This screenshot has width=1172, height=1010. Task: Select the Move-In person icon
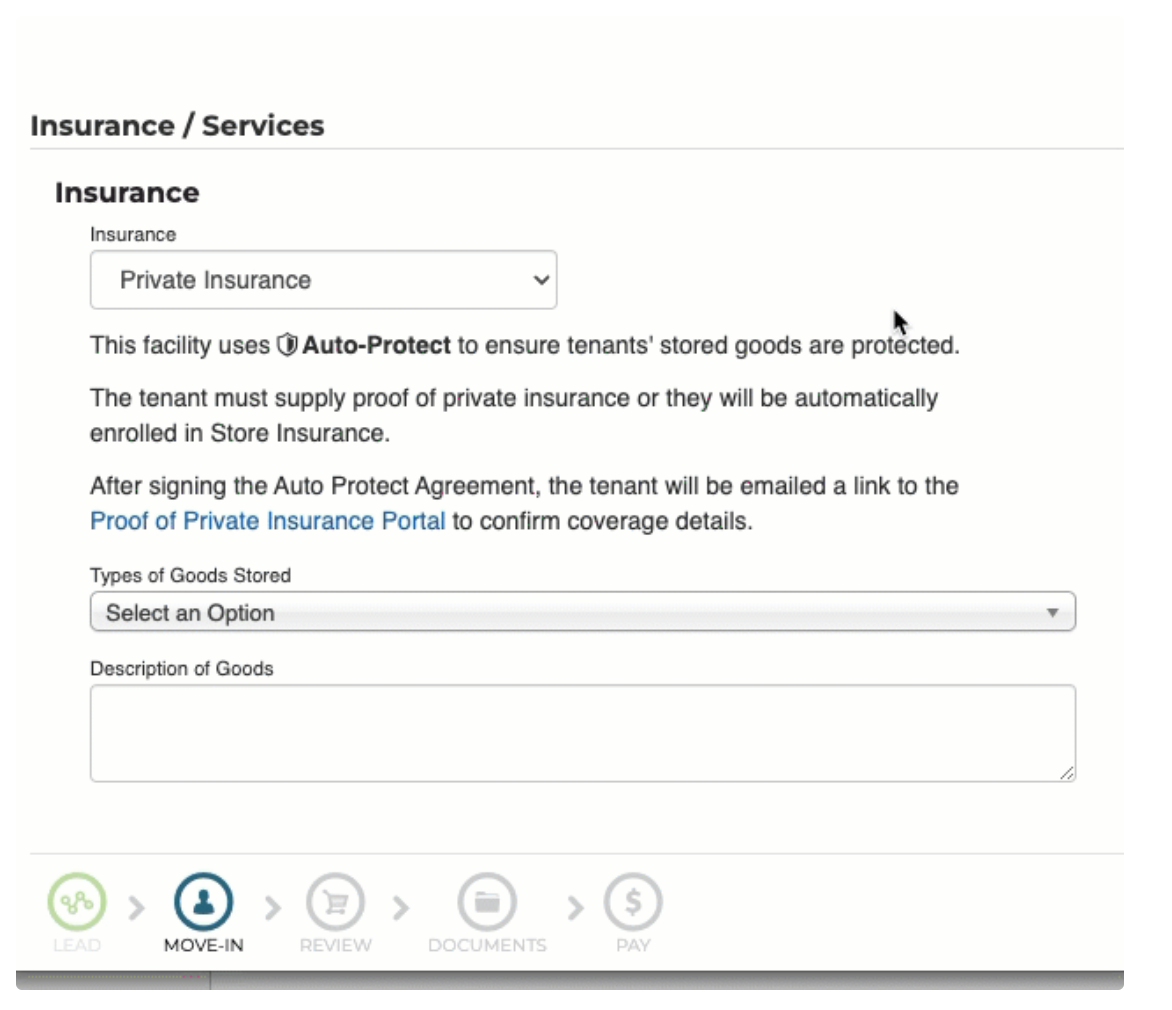coord(203,902)
